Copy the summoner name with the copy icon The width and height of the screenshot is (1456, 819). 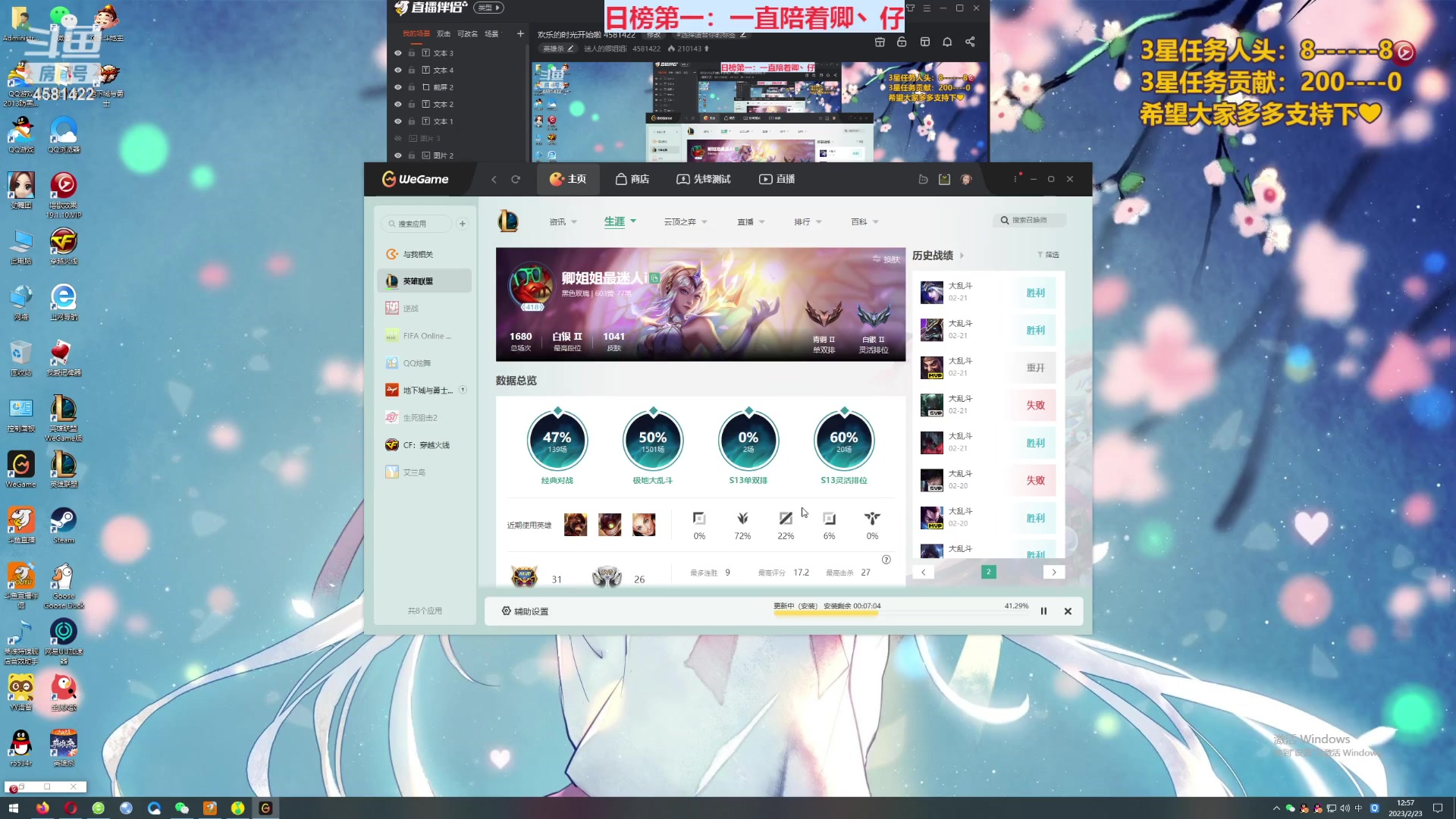click(x=654, y=278)
